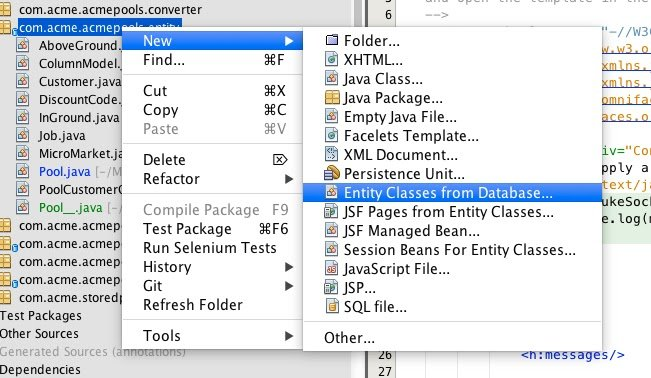Expand the History submenu arrow
The width and height of the screenshot is (651, 378).
(x=289, y=267)
